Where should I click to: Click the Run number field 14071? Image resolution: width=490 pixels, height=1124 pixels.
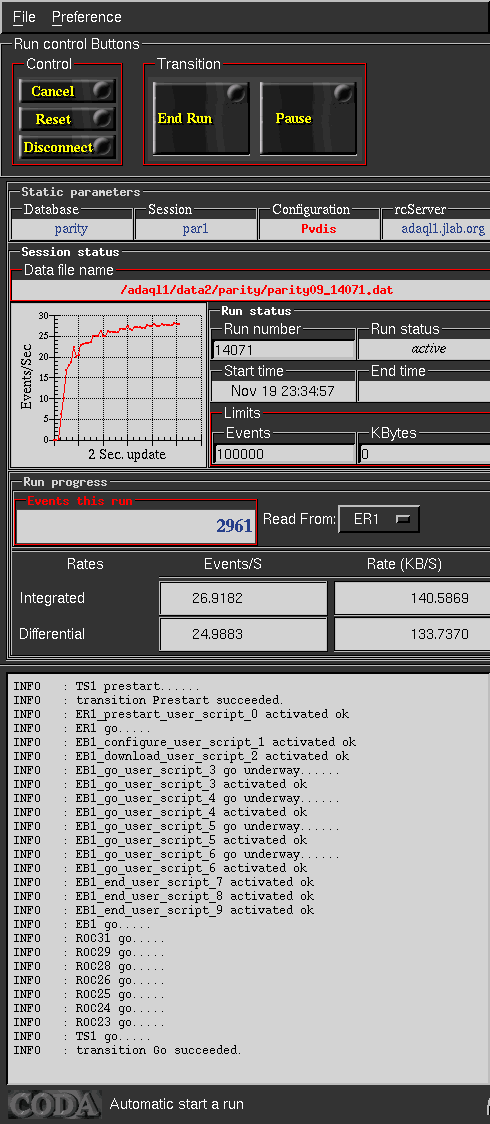coord(284,349)
